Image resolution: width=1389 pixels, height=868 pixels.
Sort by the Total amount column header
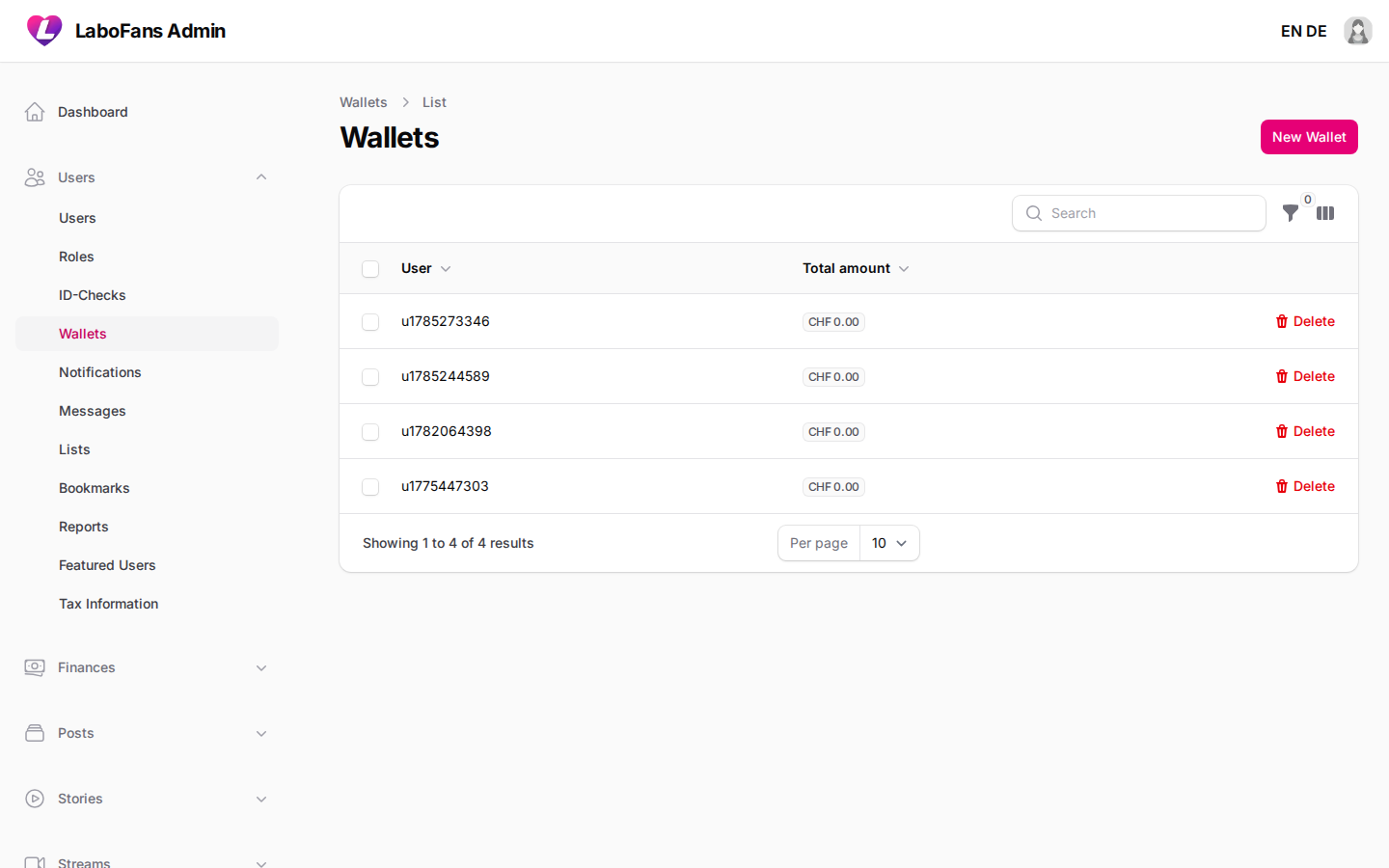point(856,268)
